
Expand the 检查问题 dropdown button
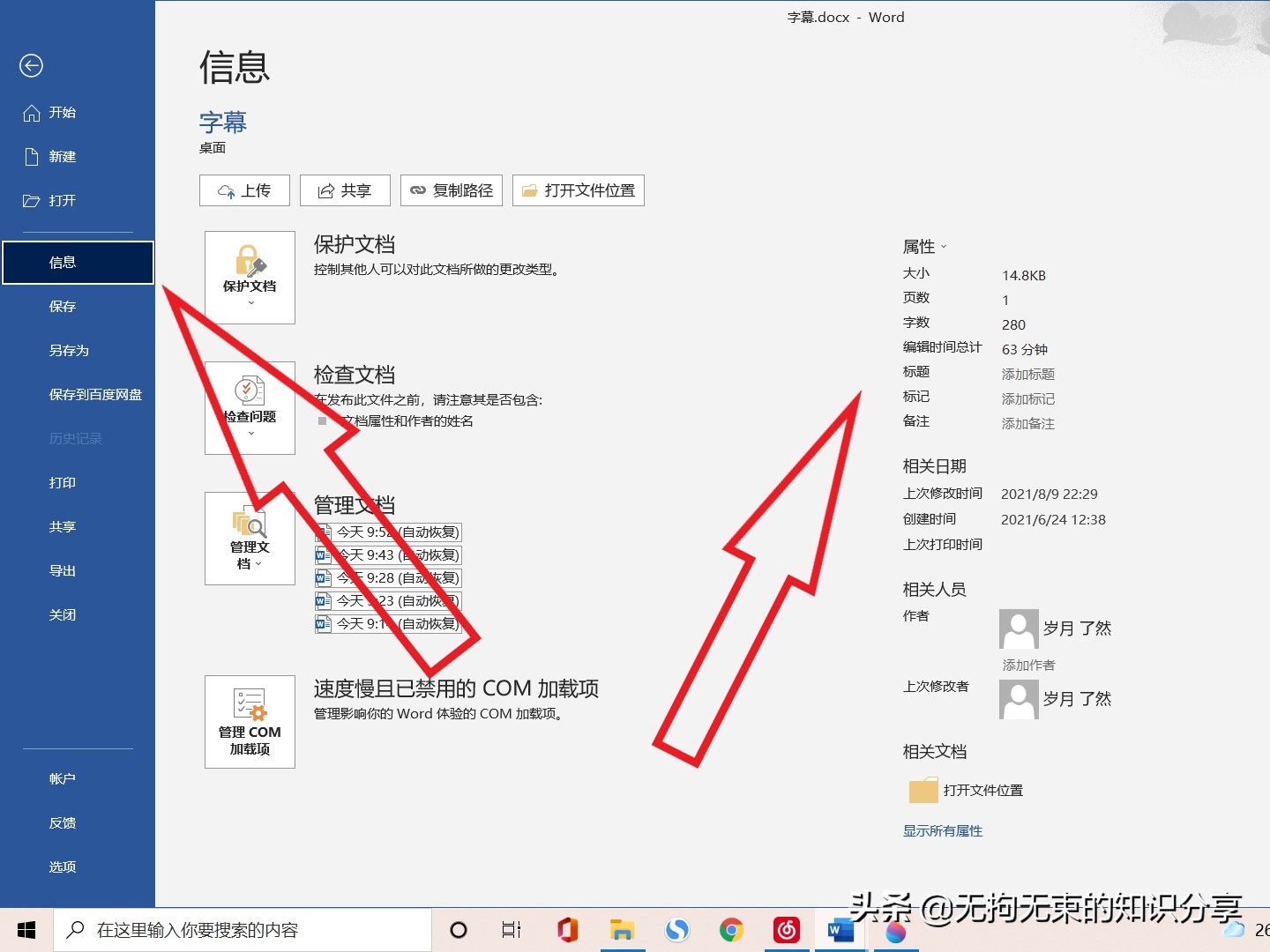pos(250,408)
